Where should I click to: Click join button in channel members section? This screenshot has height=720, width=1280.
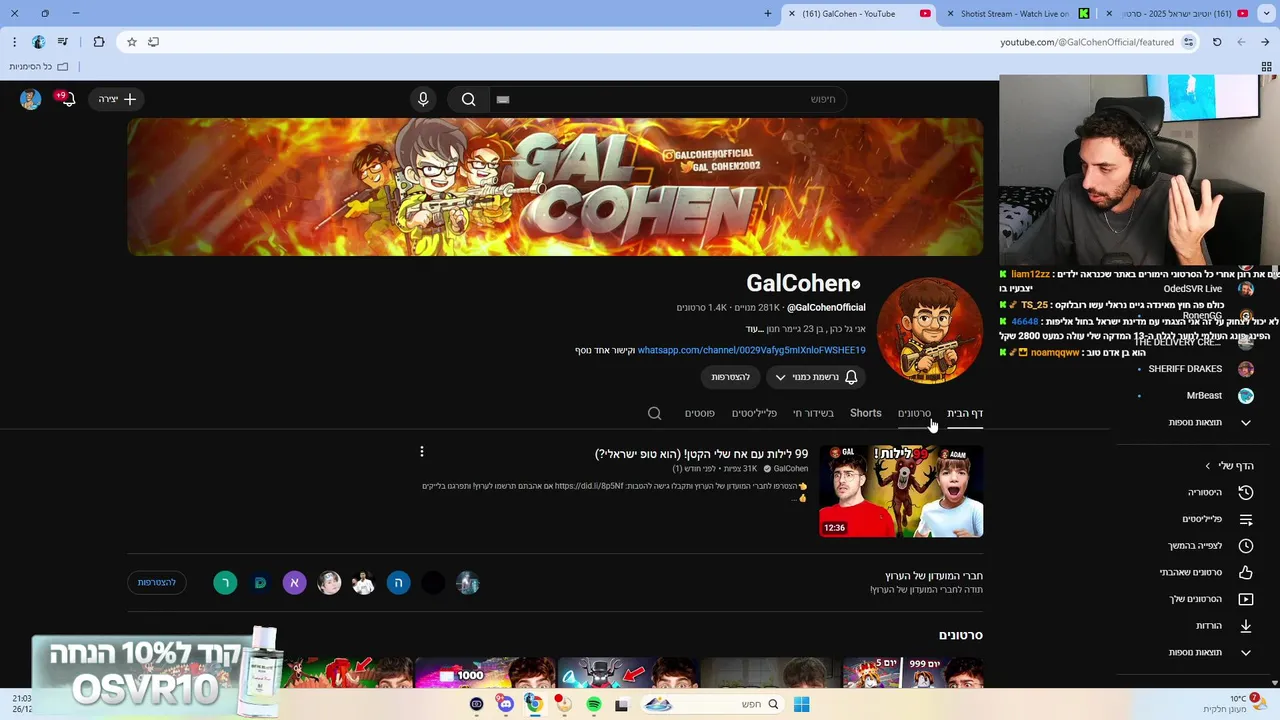[x=157, y=582]
